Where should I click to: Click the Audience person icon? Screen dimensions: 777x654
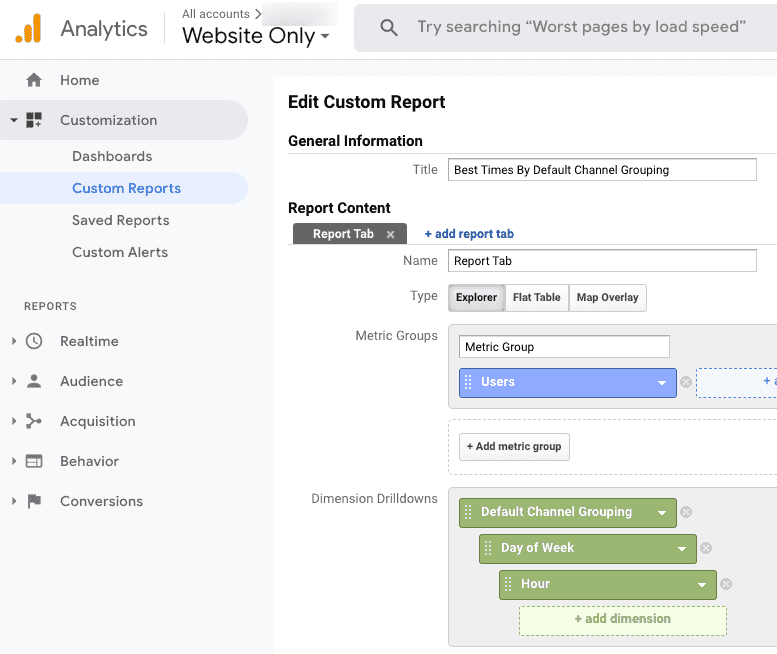(x=34, y=381)
